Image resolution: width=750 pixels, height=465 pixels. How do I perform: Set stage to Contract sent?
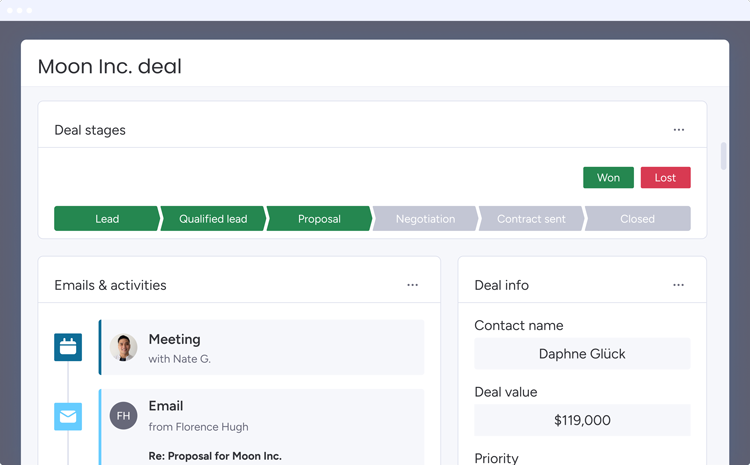click(x=531, y=219)
